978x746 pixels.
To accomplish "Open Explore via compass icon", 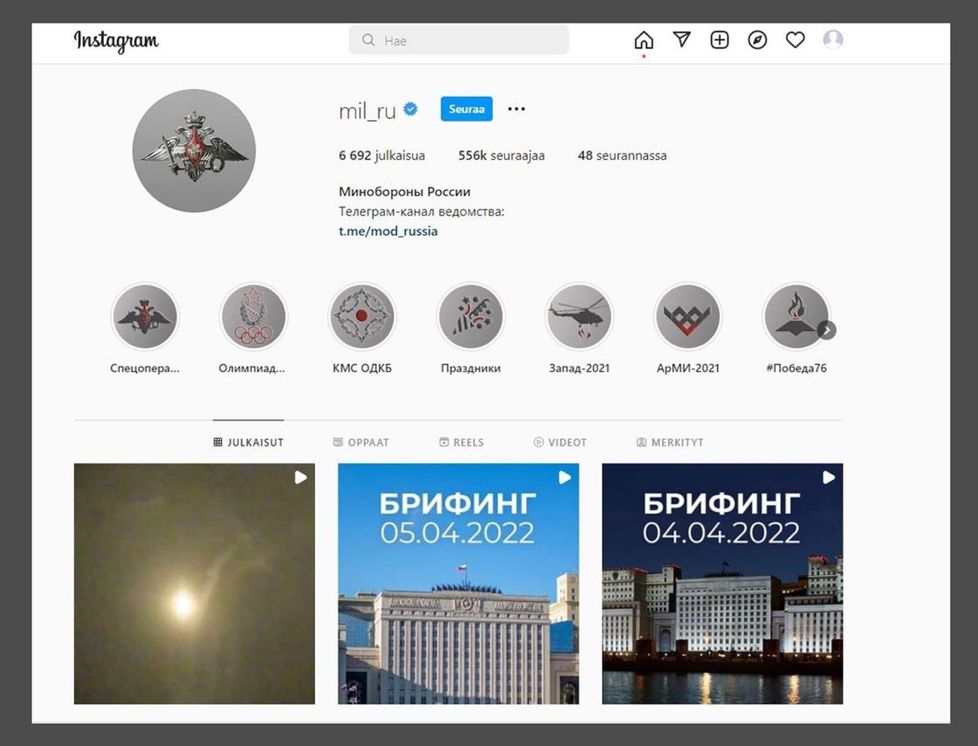I will coord(757,40).
